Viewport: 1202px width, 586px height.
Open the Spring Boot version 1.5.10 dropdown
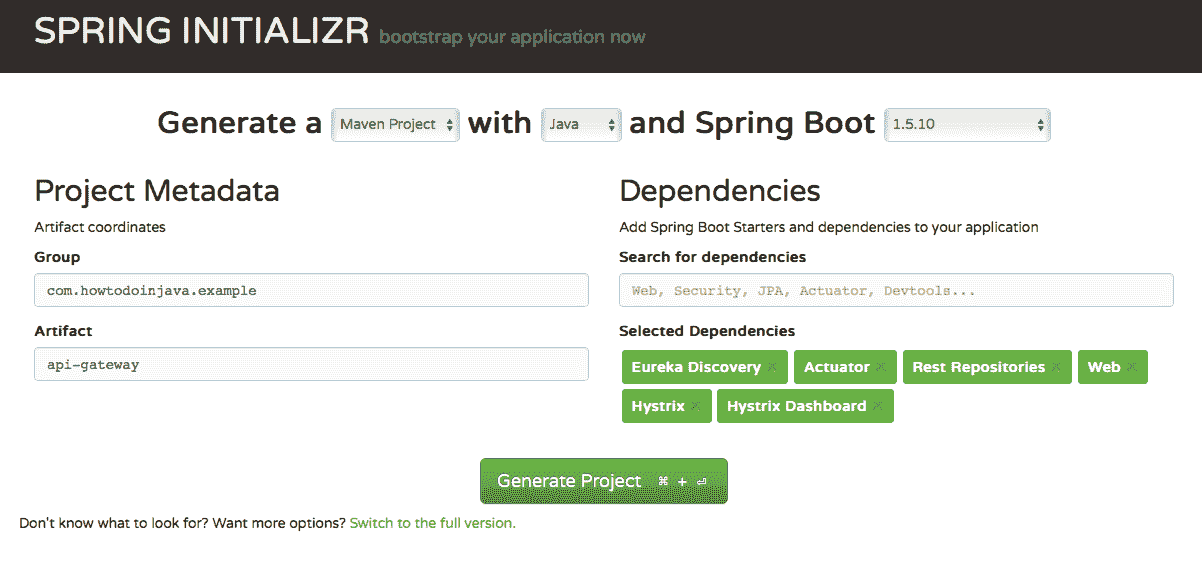[967, 125]
